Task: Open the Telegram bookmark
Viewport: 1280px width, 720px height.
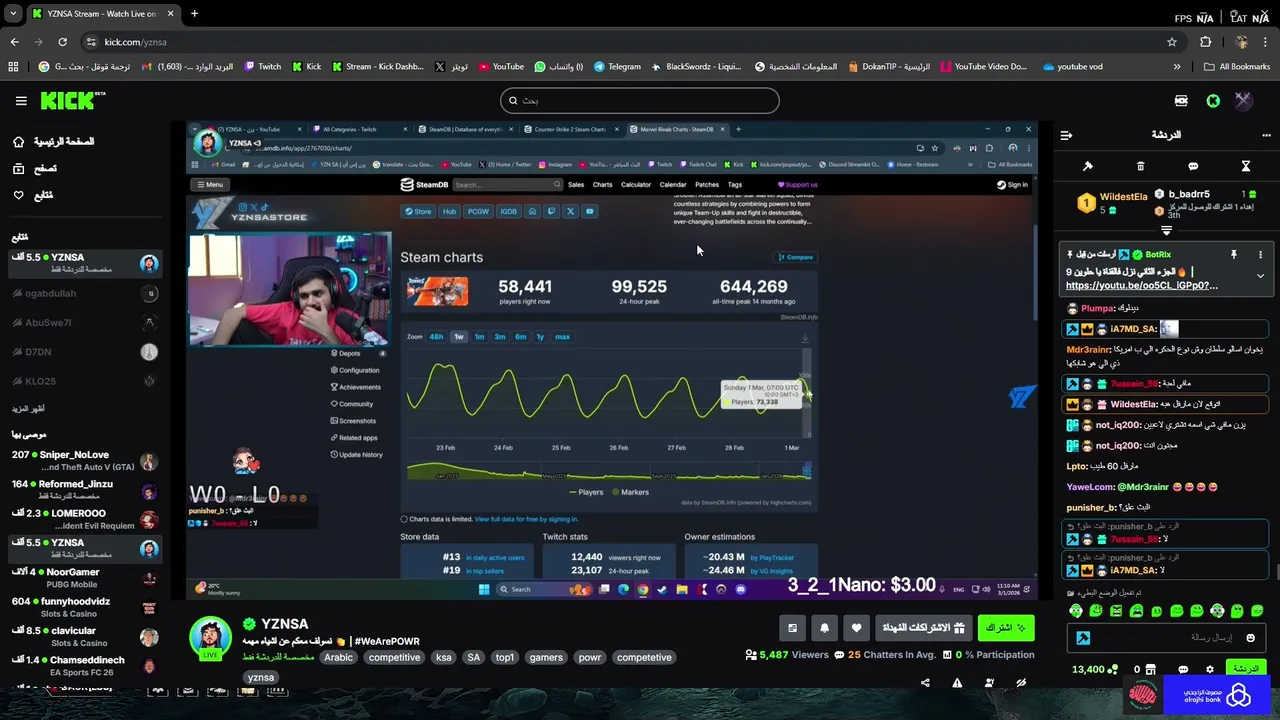Action: pyautogui.click(x=617, y=67)
